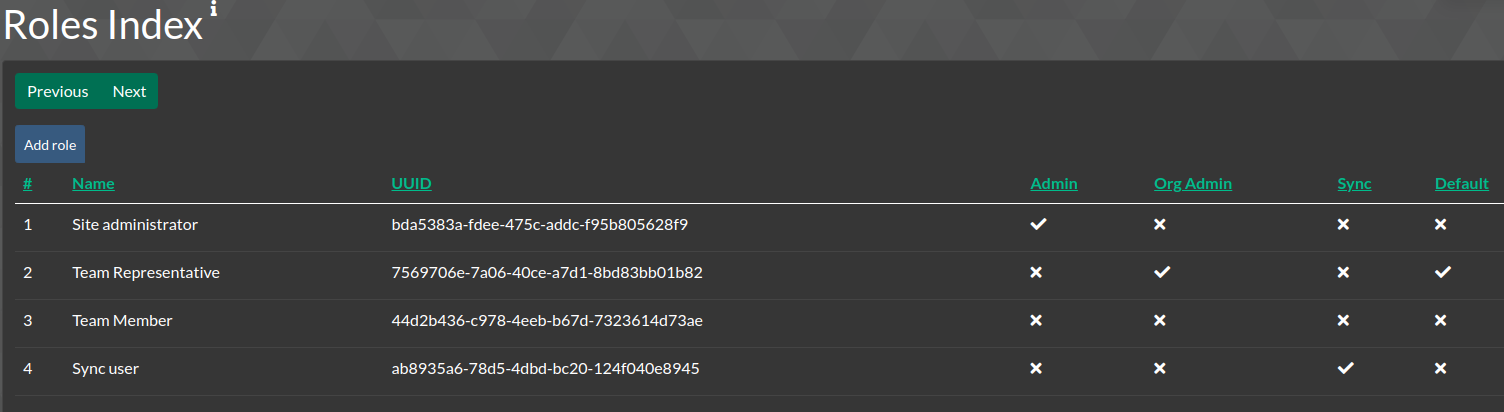Click Org Admin checkmark for Team Representative

(1162, 272)
